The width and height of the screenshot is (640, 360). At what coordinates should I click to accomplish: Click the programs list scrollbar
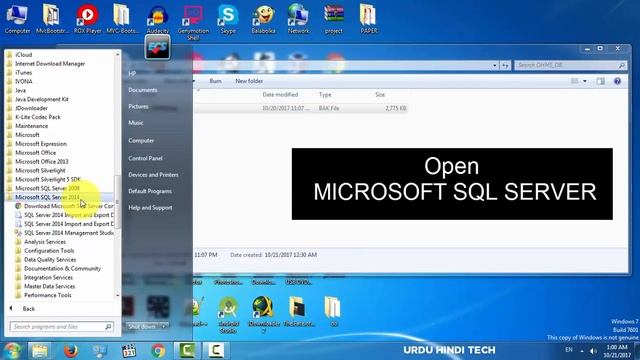coord(118,202)
